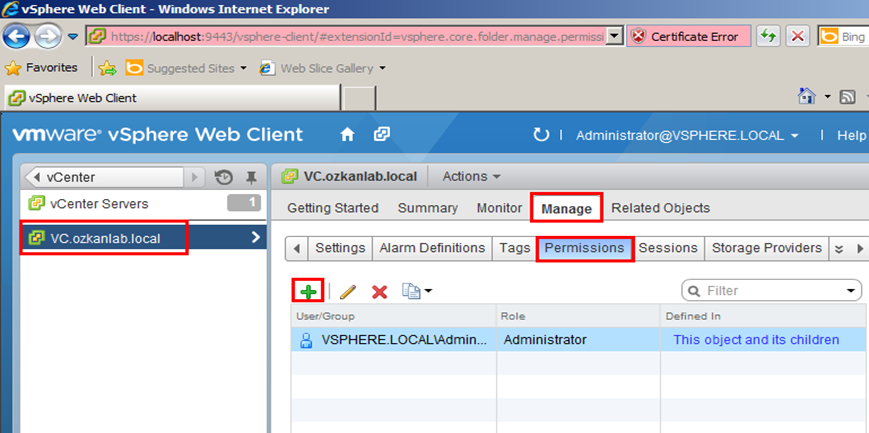This screenshot has height=433, width=869.
Task: Open the Sessions subtab
Action: 668,248
